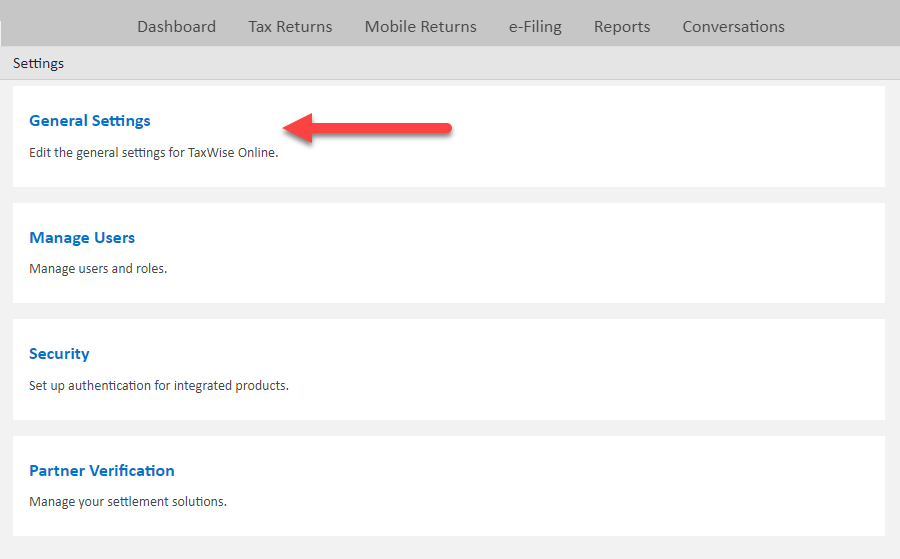Switch to the Tax Returns tab
900x559 pixels.
pyautogui.click(x=290, y=27)
